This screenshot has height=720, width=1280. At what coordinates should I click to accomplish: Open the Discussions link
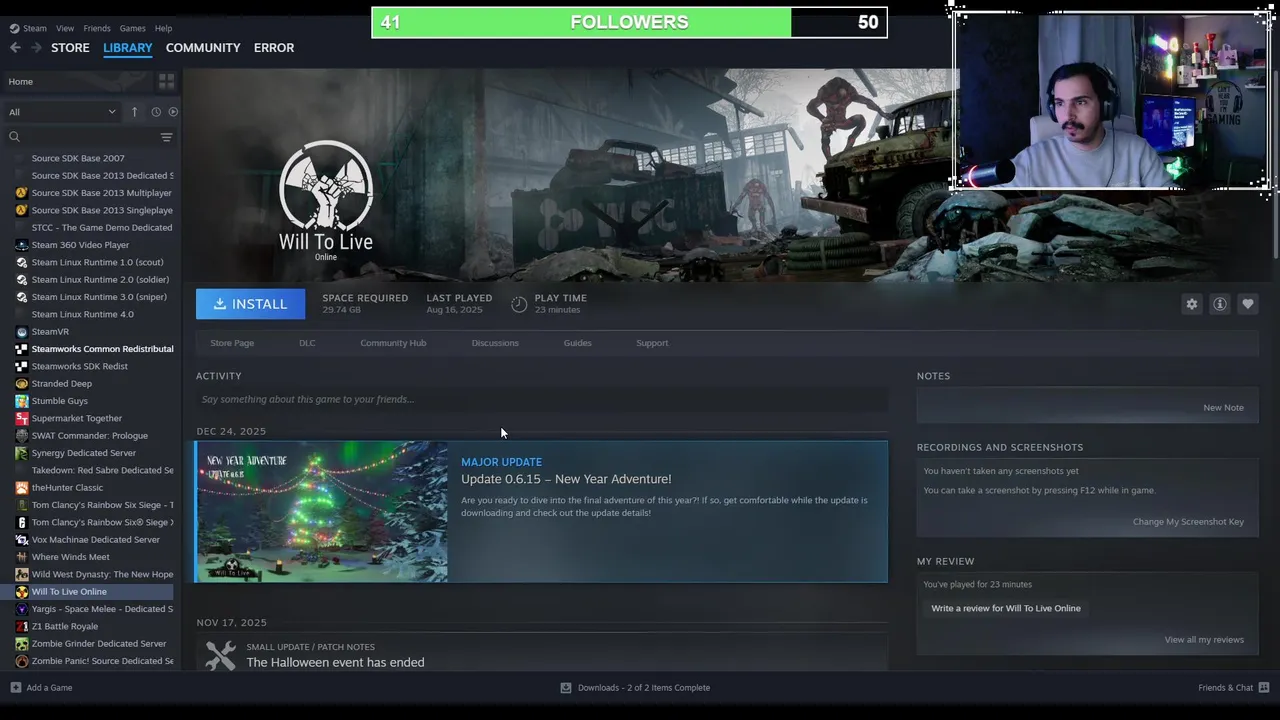[x=495, y=343]
